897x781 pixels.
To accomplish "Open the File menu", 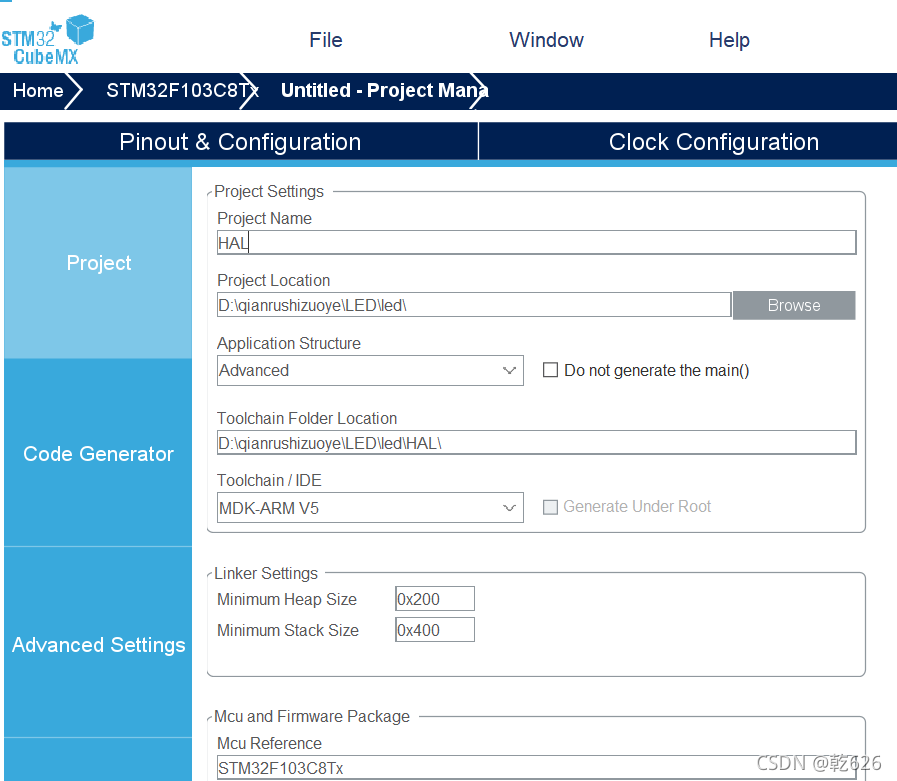I will 326,40.
